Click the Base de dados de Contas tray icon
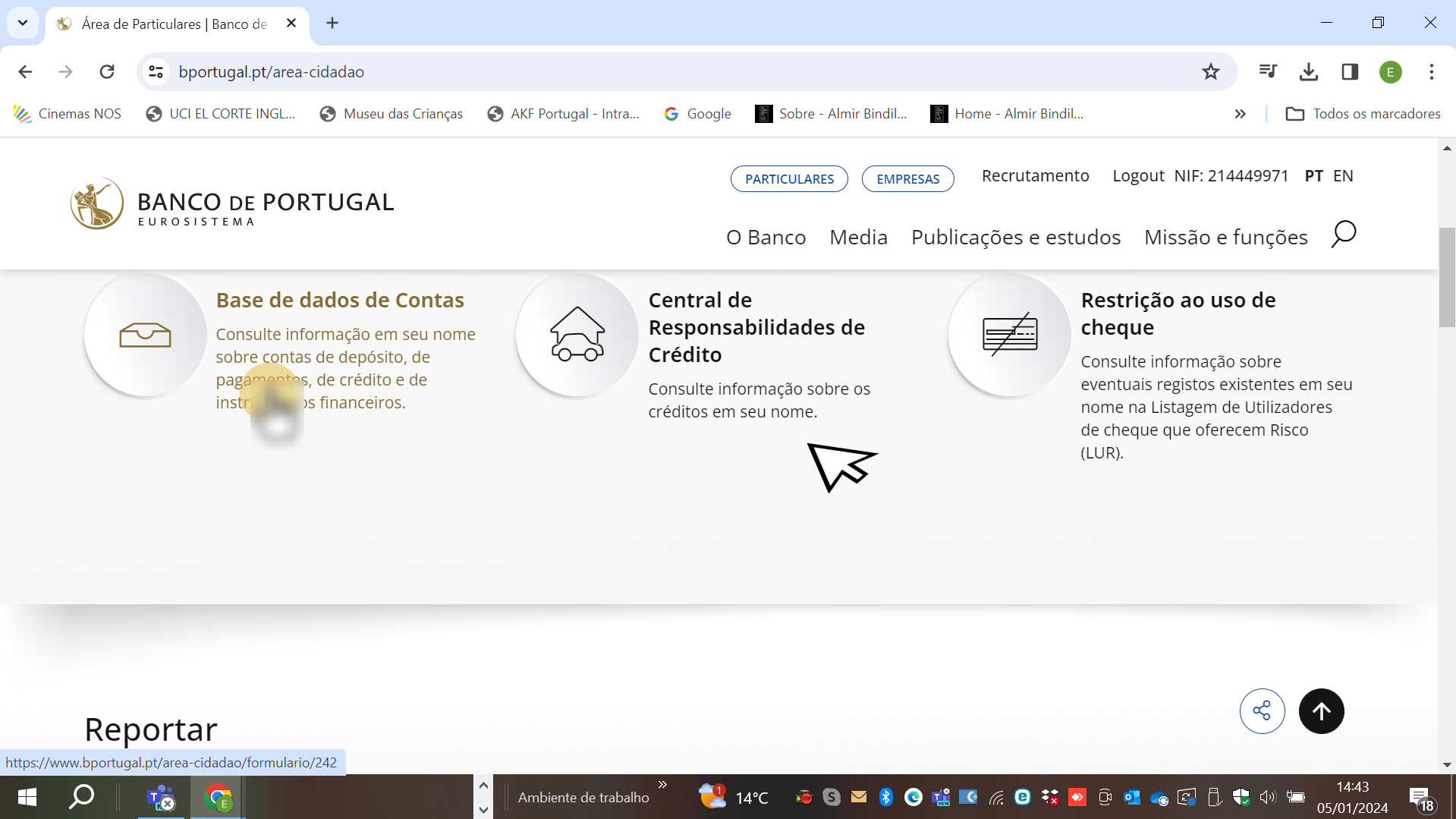 145,335
